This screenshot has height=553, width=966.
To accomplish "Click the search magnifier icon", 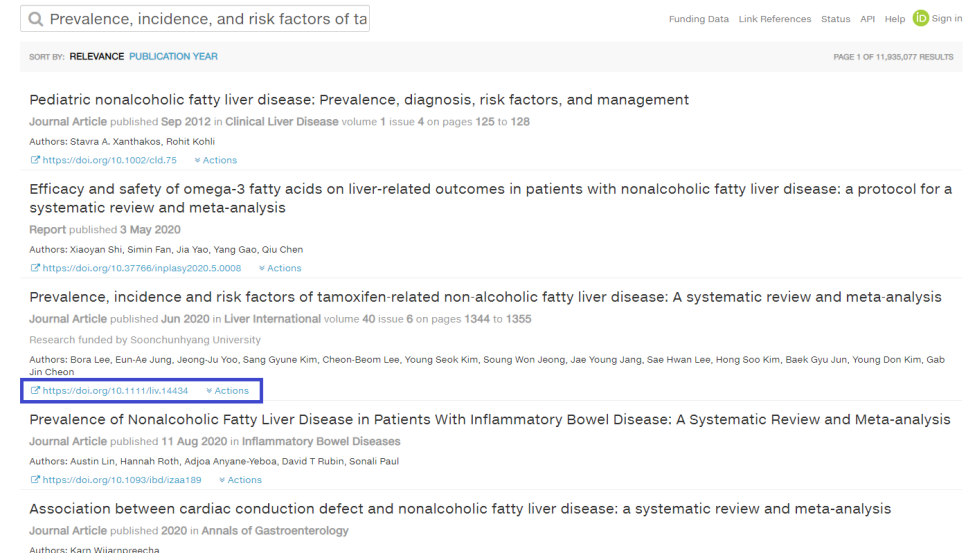I will point(36,19).
